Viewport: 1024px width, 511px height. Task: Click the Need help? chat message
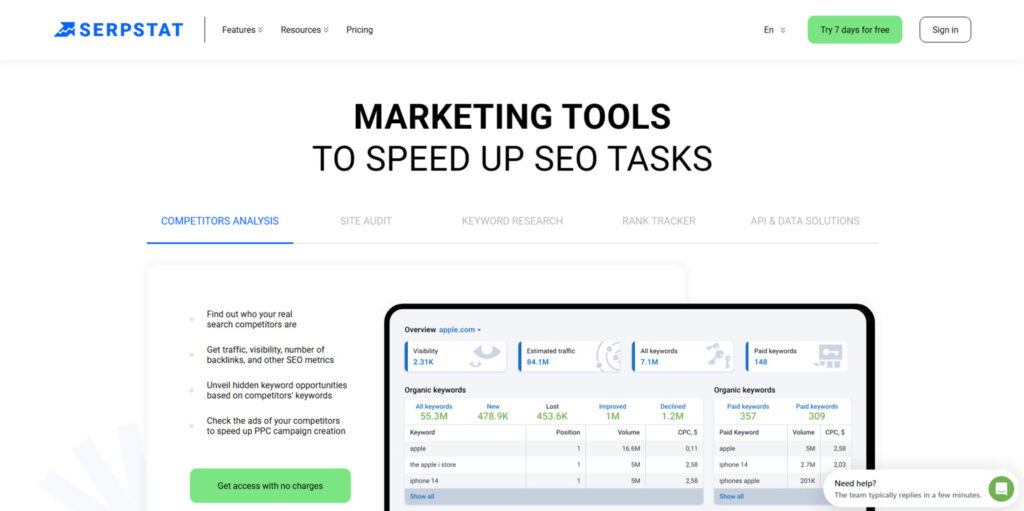coord(908,489)
